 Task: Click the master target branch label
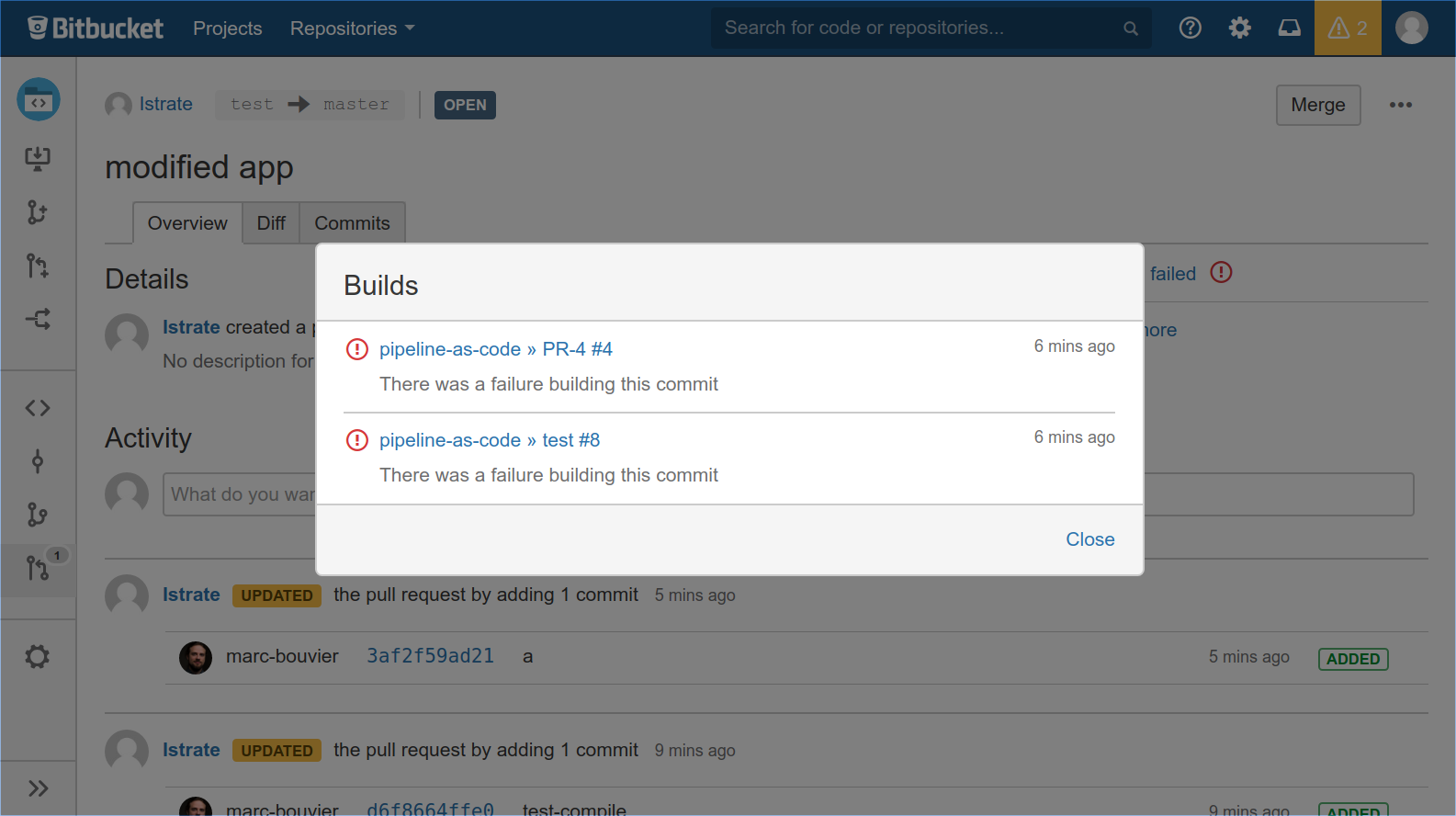356,105
